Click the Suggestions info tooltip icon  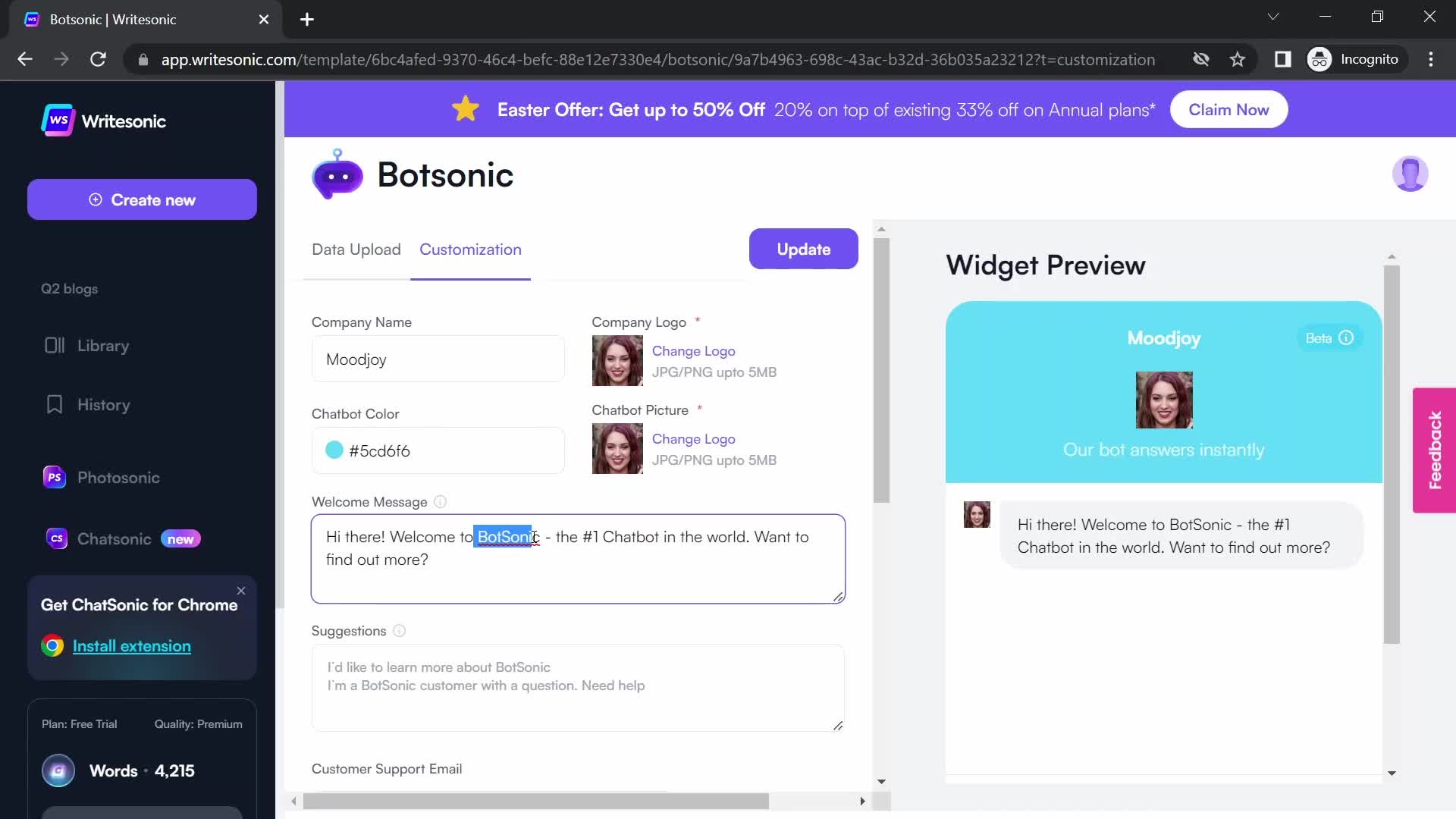click(x=400, y=631)
